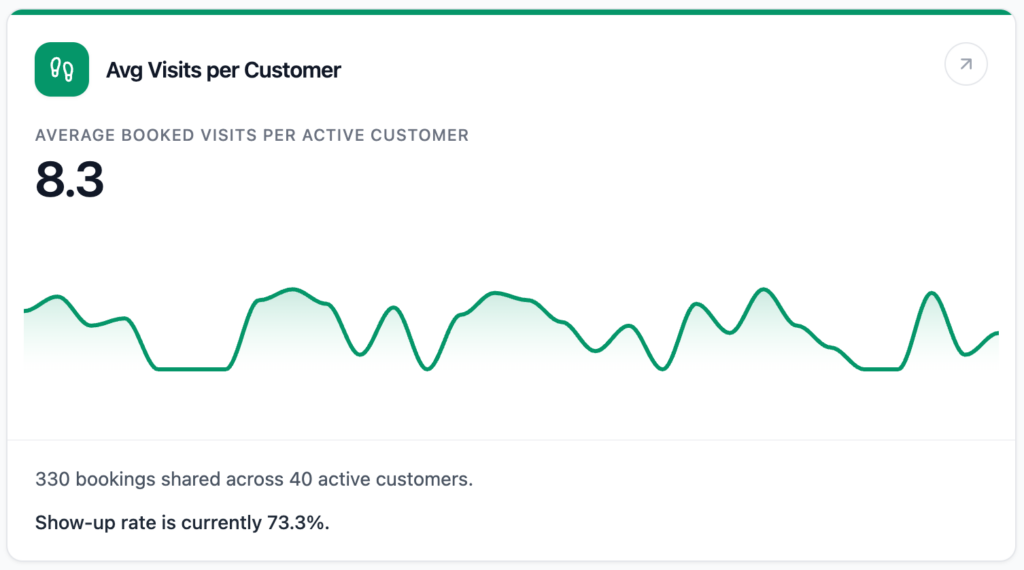The width and height of the screenshot is (1024, 570).
Task: Select the 'Average booked visits per active customer' label
Action: (252, 135)
